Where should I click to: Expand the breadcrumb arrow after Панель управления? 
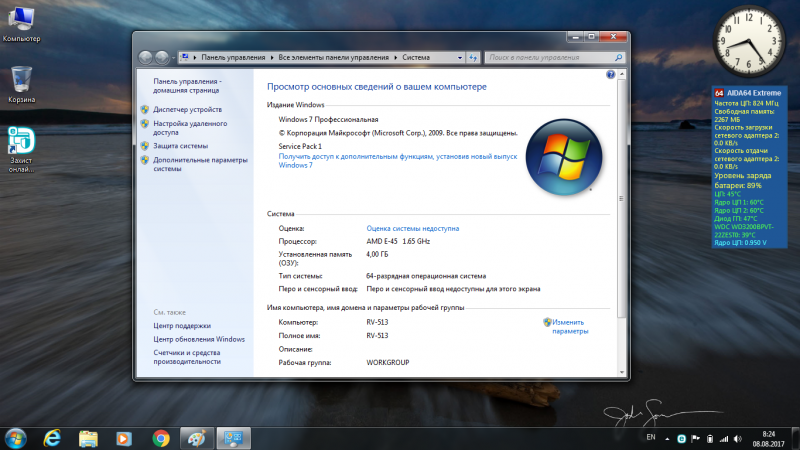coord(271,57)
